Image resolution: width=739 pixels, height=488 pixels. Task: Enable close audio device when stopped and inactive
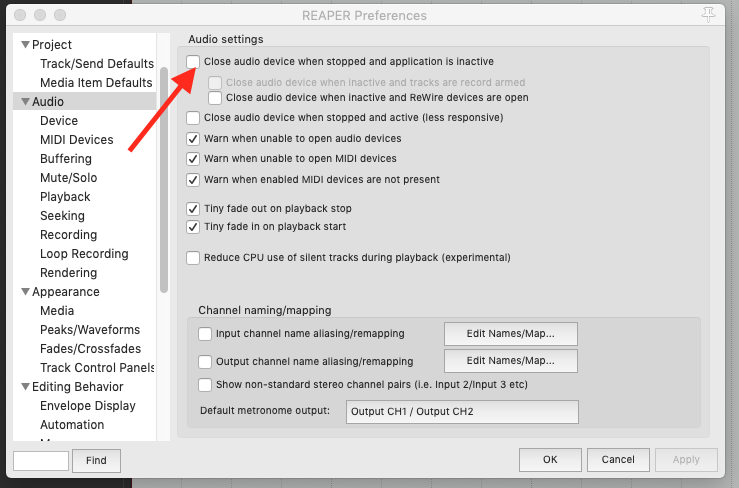pos(193,62)
